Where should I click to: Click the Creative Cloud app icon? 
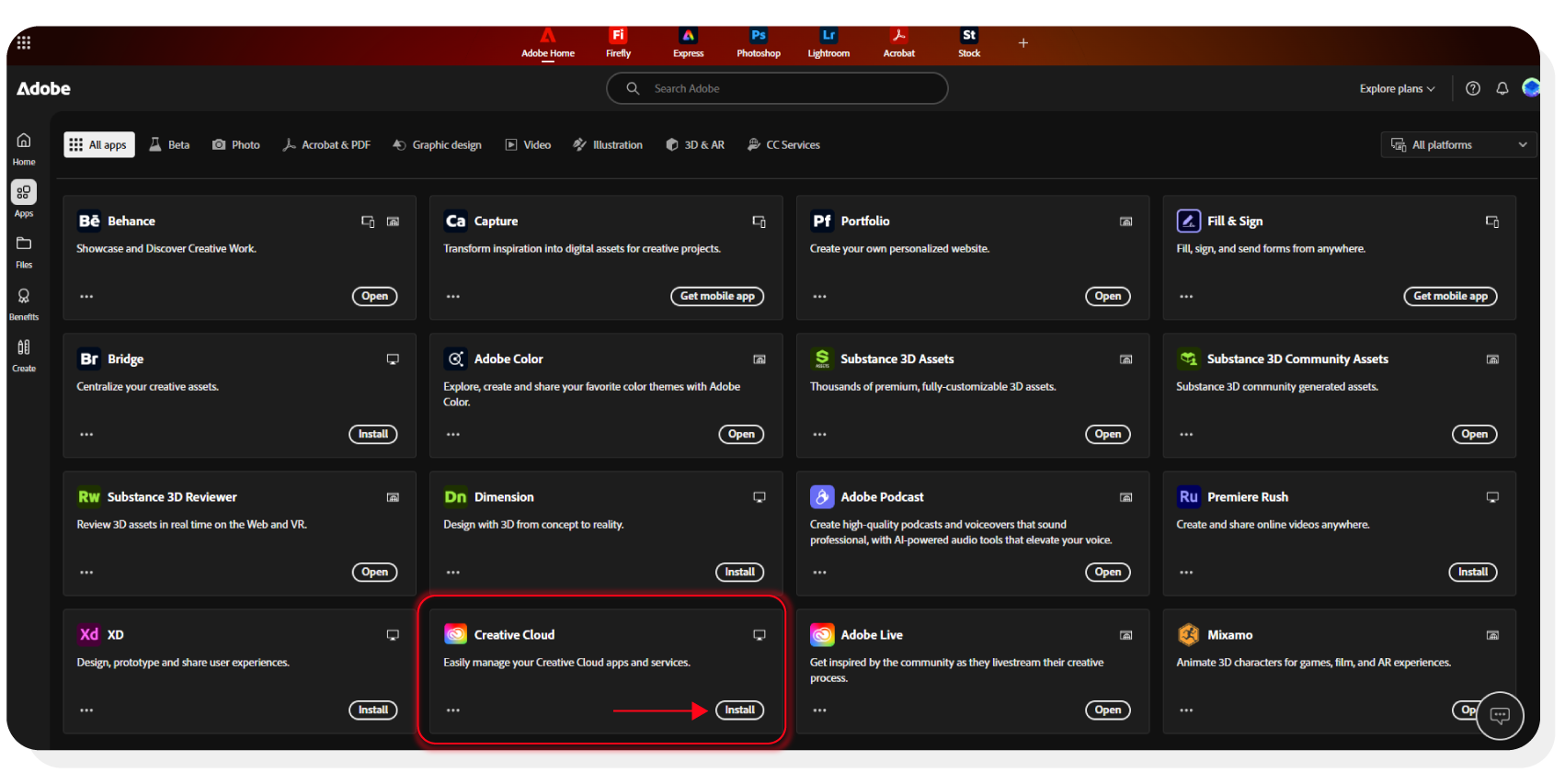[456, 635]
